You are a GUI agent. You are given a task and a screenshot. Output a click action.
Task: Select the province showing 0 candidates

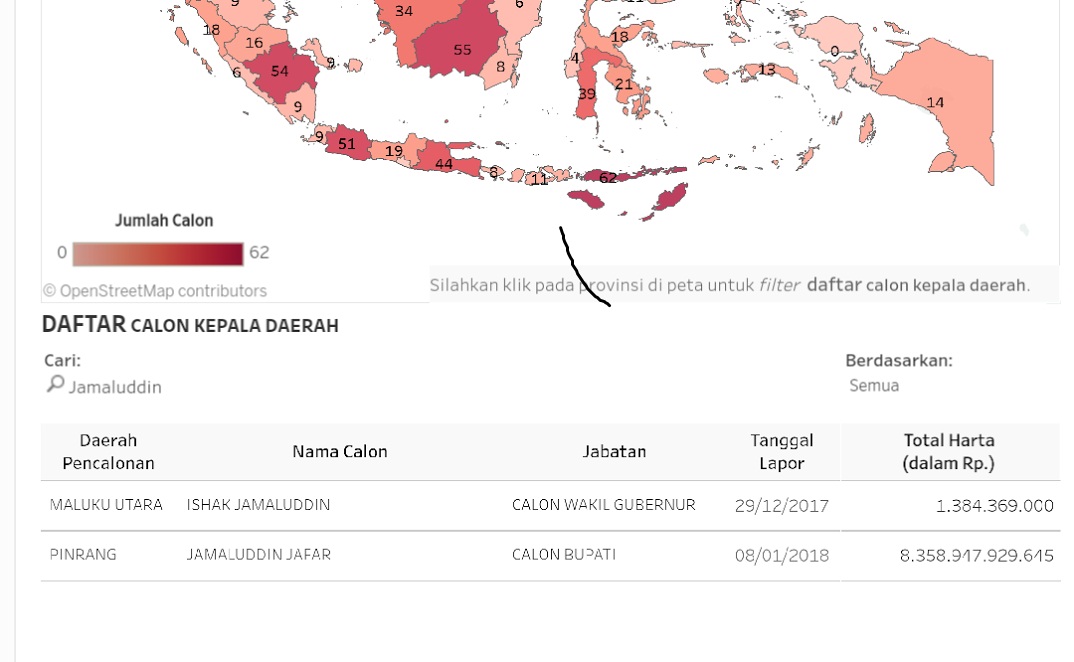(833, 50)
